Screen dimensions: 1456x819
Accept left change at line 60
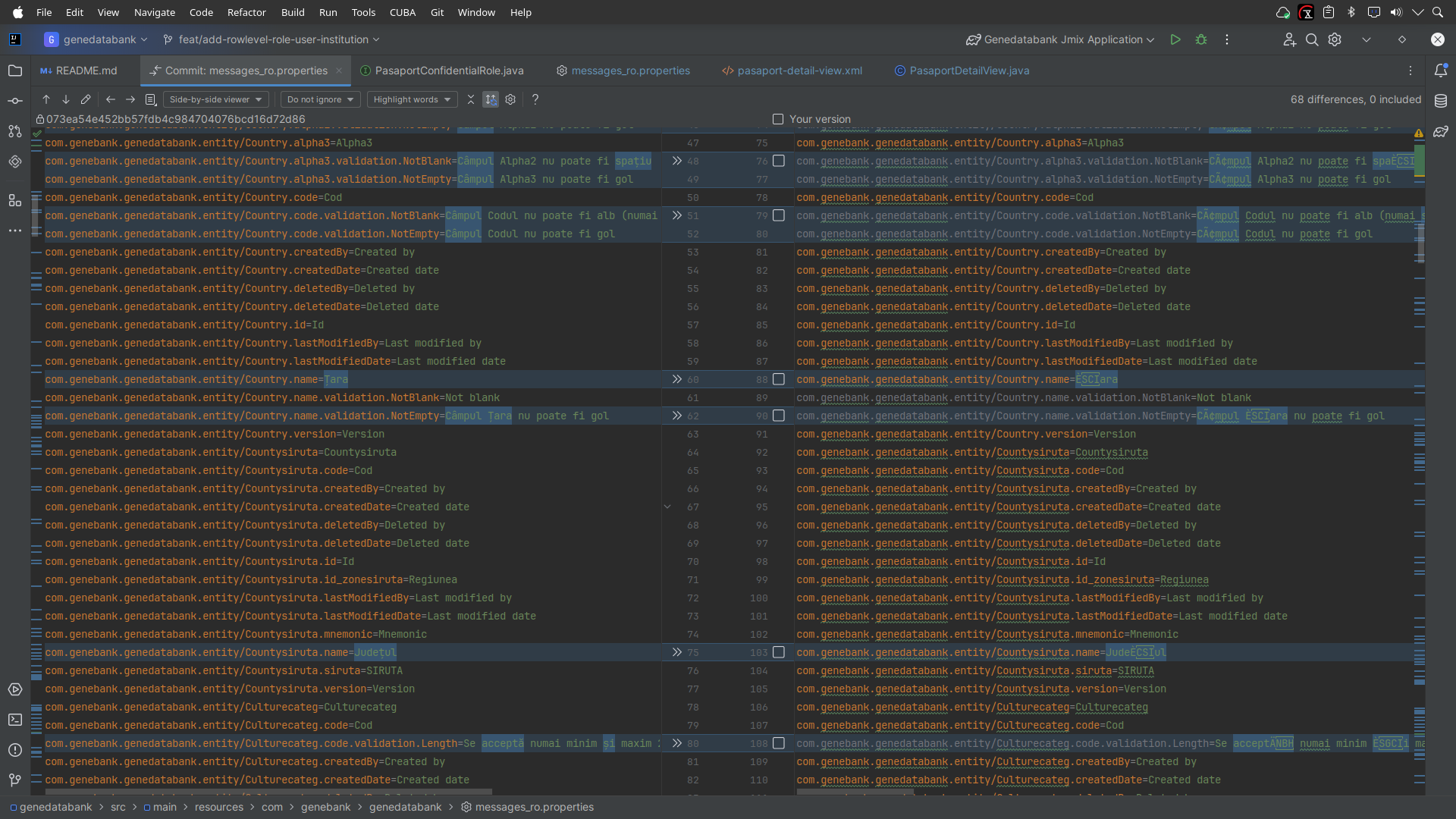click(676, 379)
